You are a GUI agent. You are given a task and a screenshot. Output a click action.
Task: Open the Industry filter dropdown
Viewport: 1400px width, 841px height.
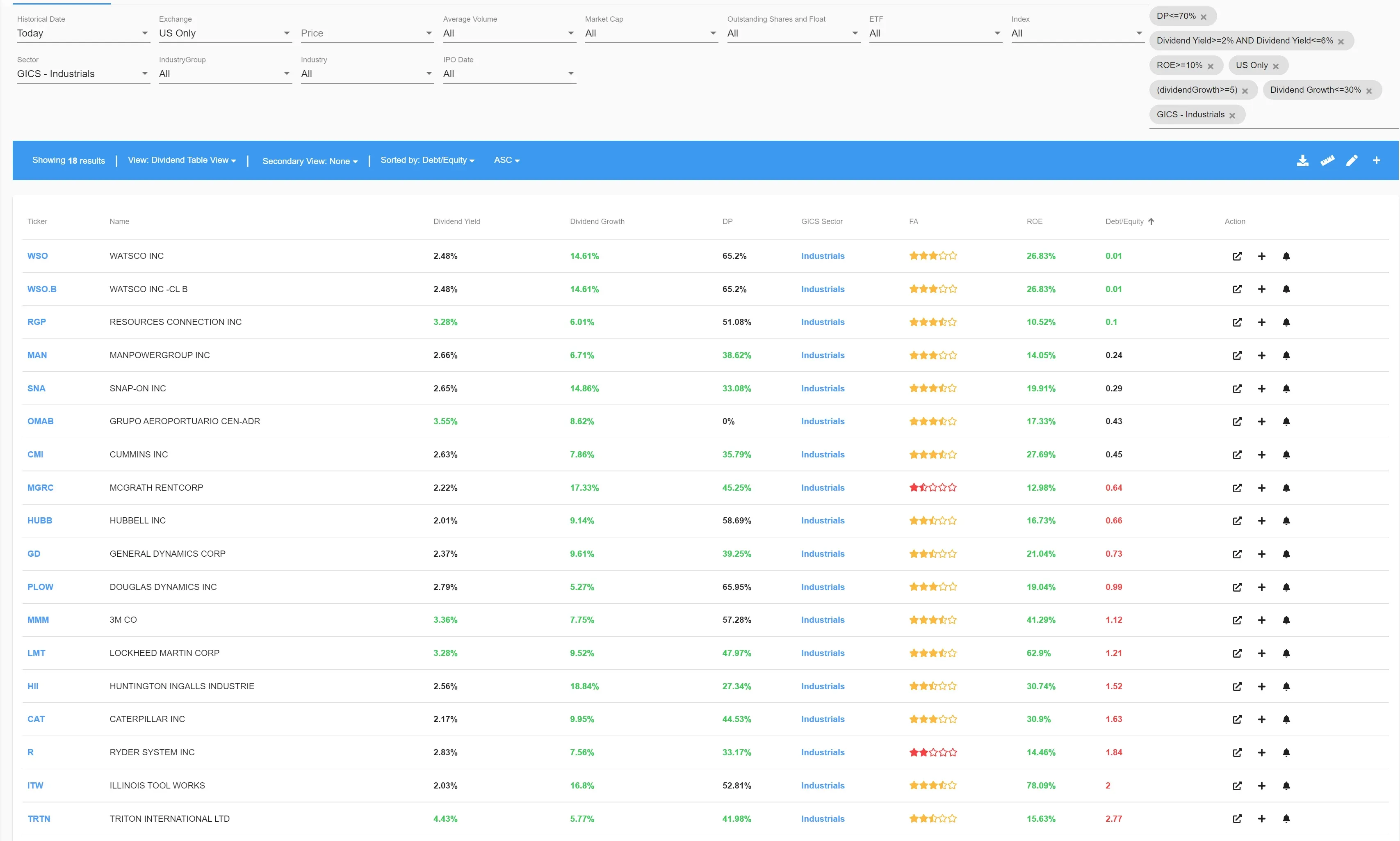(x=367, y=74)
